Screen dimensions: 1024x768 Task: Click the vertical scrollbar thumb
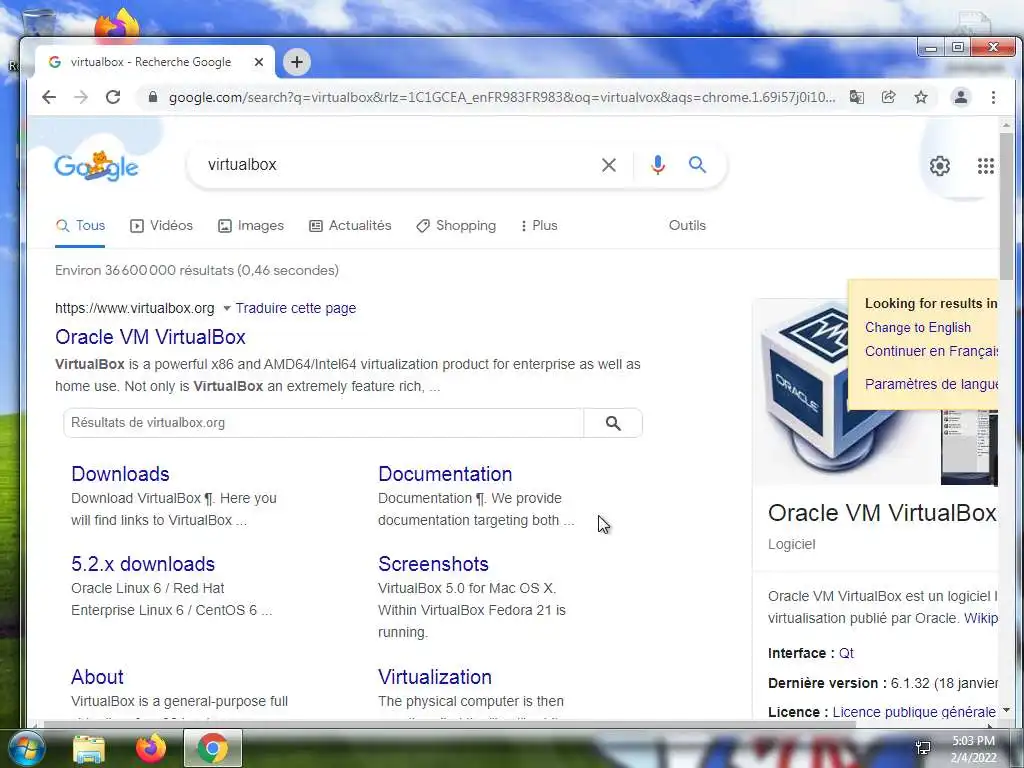coord(1006,206)
